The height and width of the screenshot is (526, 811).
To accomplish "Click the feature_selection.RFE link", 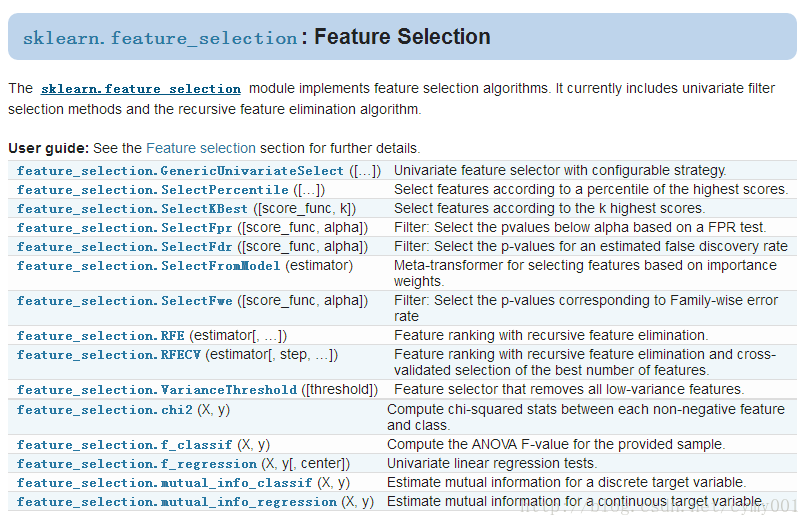I will pos(101,336).
